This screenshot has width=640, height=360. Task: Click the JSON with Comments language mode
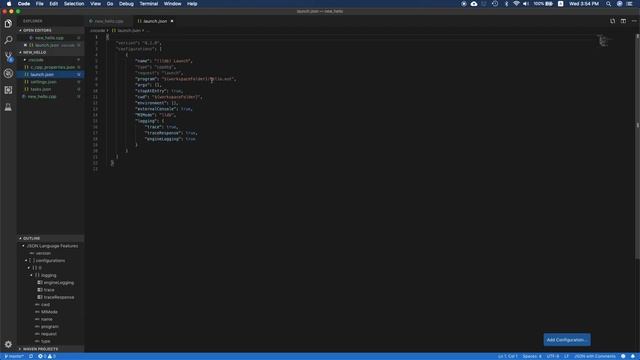(594, 356)
